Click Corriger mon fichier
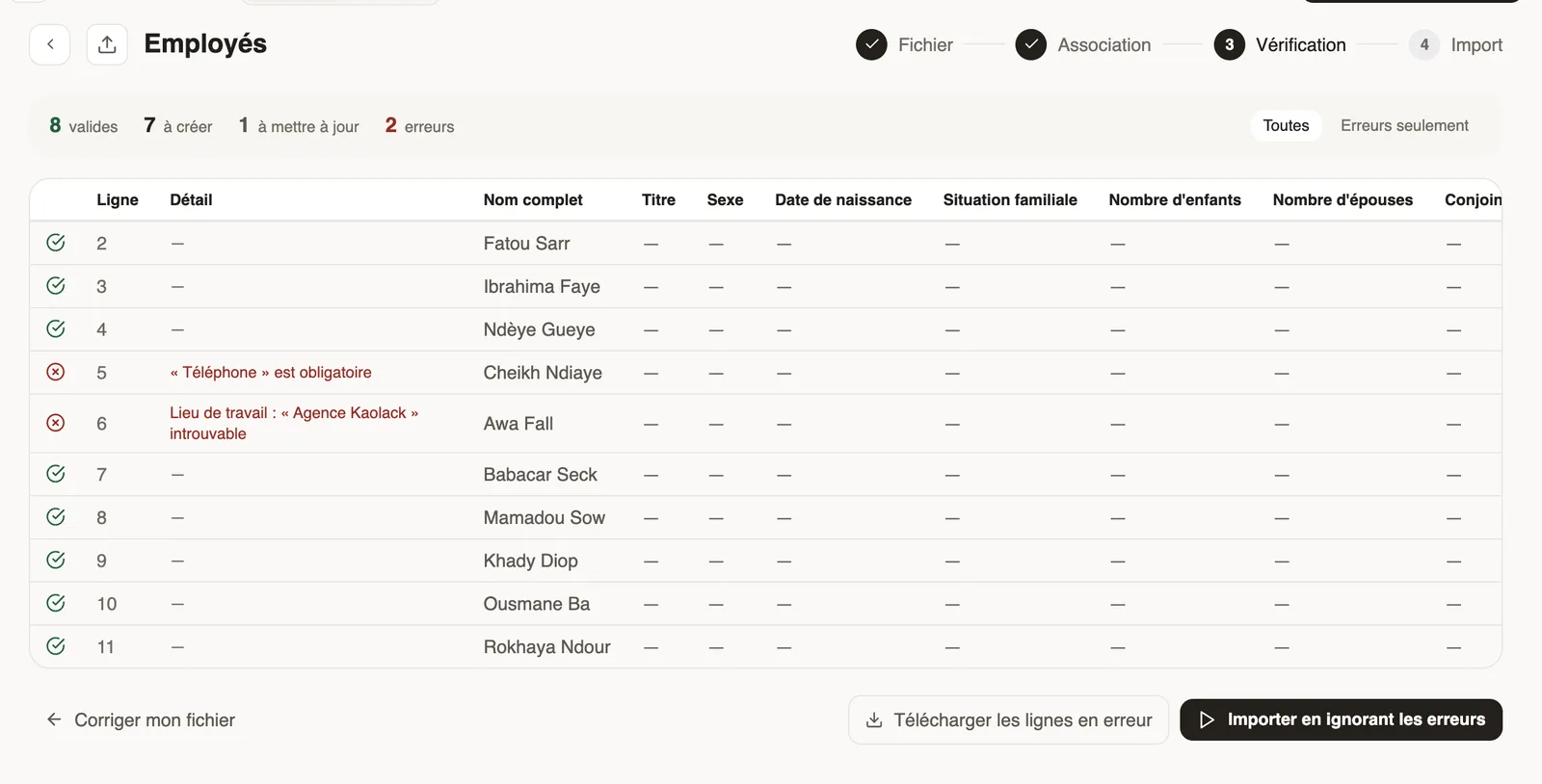1542x784 pixels. pyautogui.click(x=141, y=720)
